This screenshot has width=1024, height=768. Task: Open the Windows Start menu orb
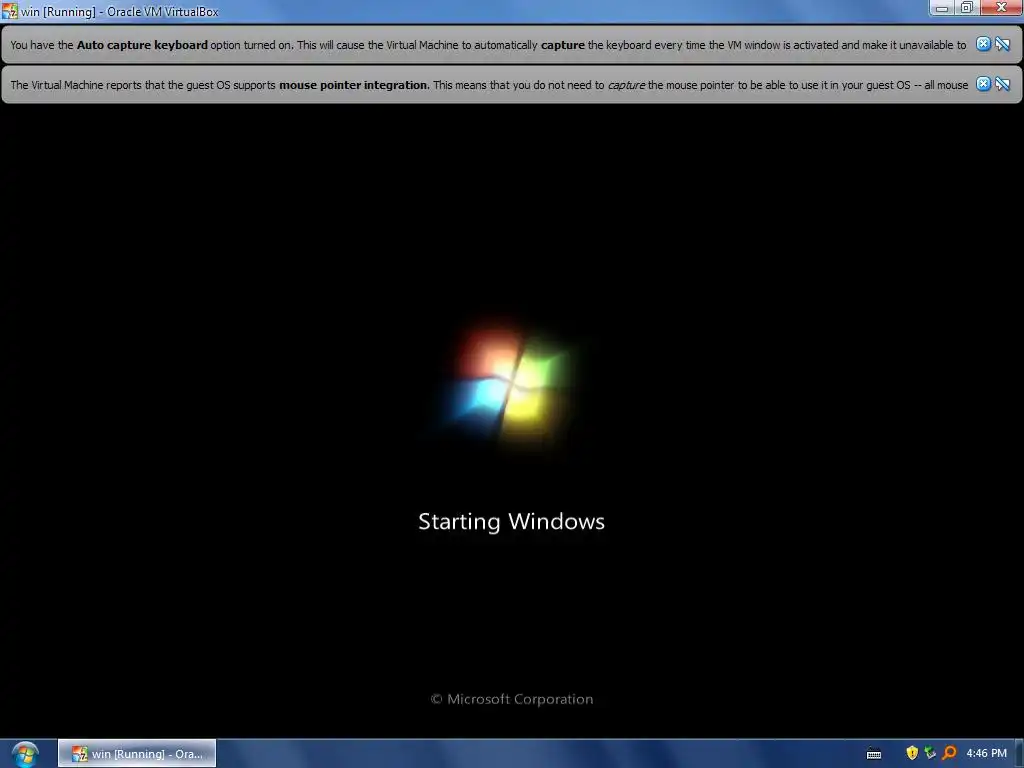pyautogui.click(x=25, y=754)
